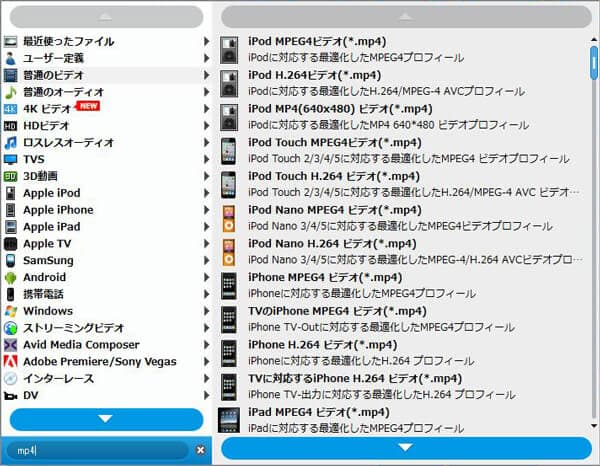Viewport: 600px width, 466px height.
Task: Choose iPod H.264ビデオ(*.mp4) profile
Action: 402,83
